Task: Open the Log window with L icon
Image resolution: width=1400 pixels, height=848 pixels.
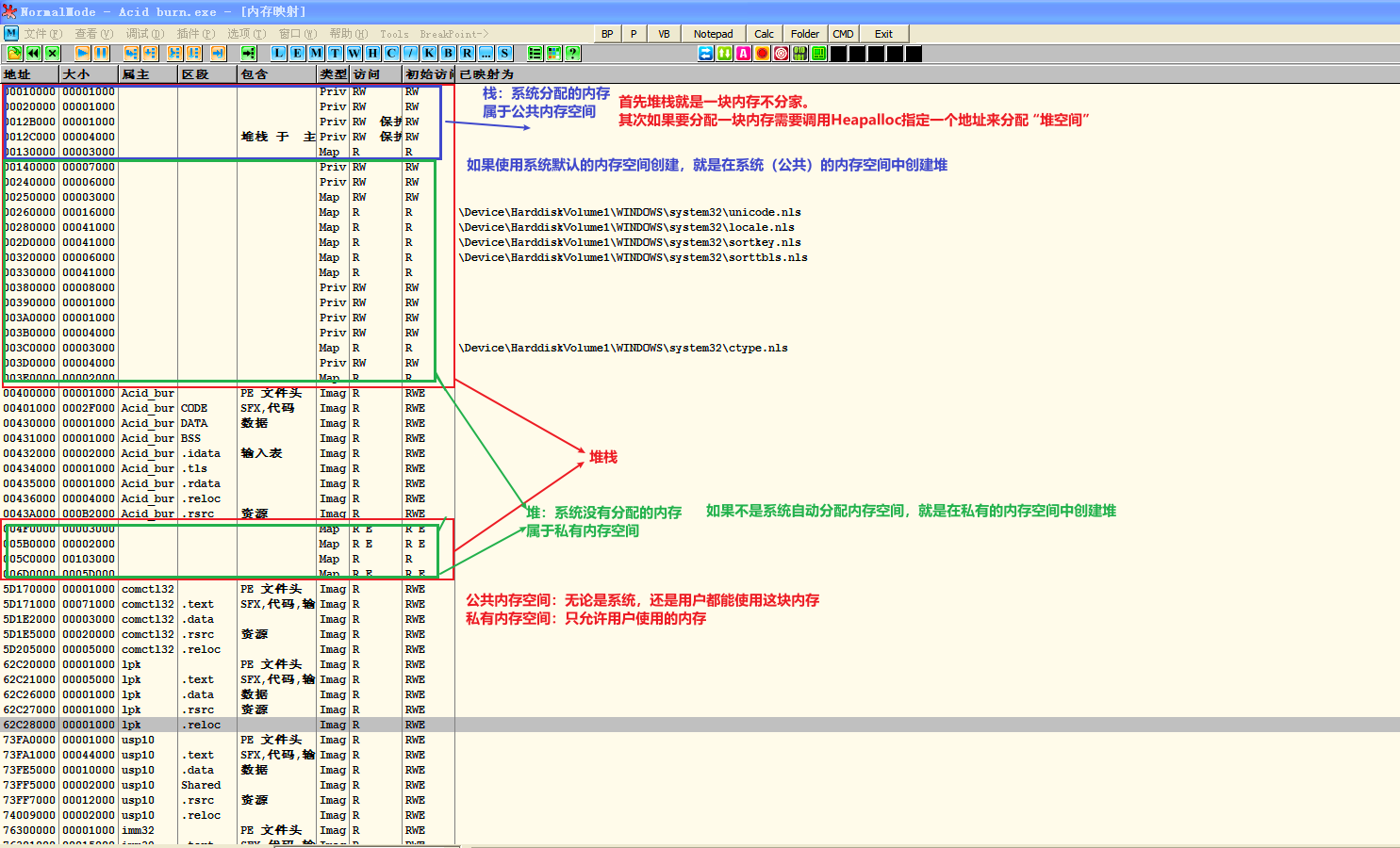Action: tap(278, 54)
